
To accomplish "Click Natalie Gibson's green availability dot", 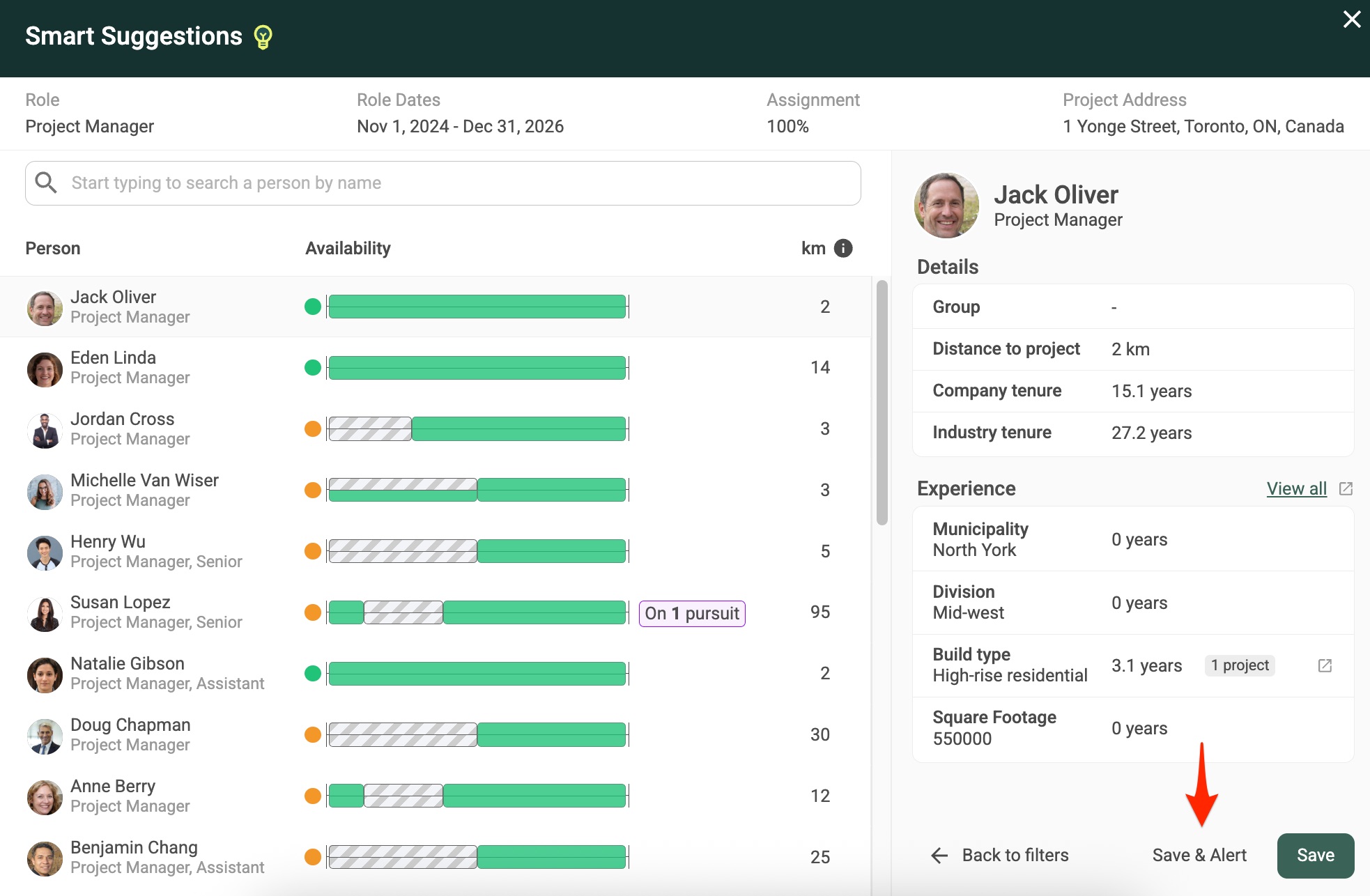I will pyautogui.click(x=313, y=673).
